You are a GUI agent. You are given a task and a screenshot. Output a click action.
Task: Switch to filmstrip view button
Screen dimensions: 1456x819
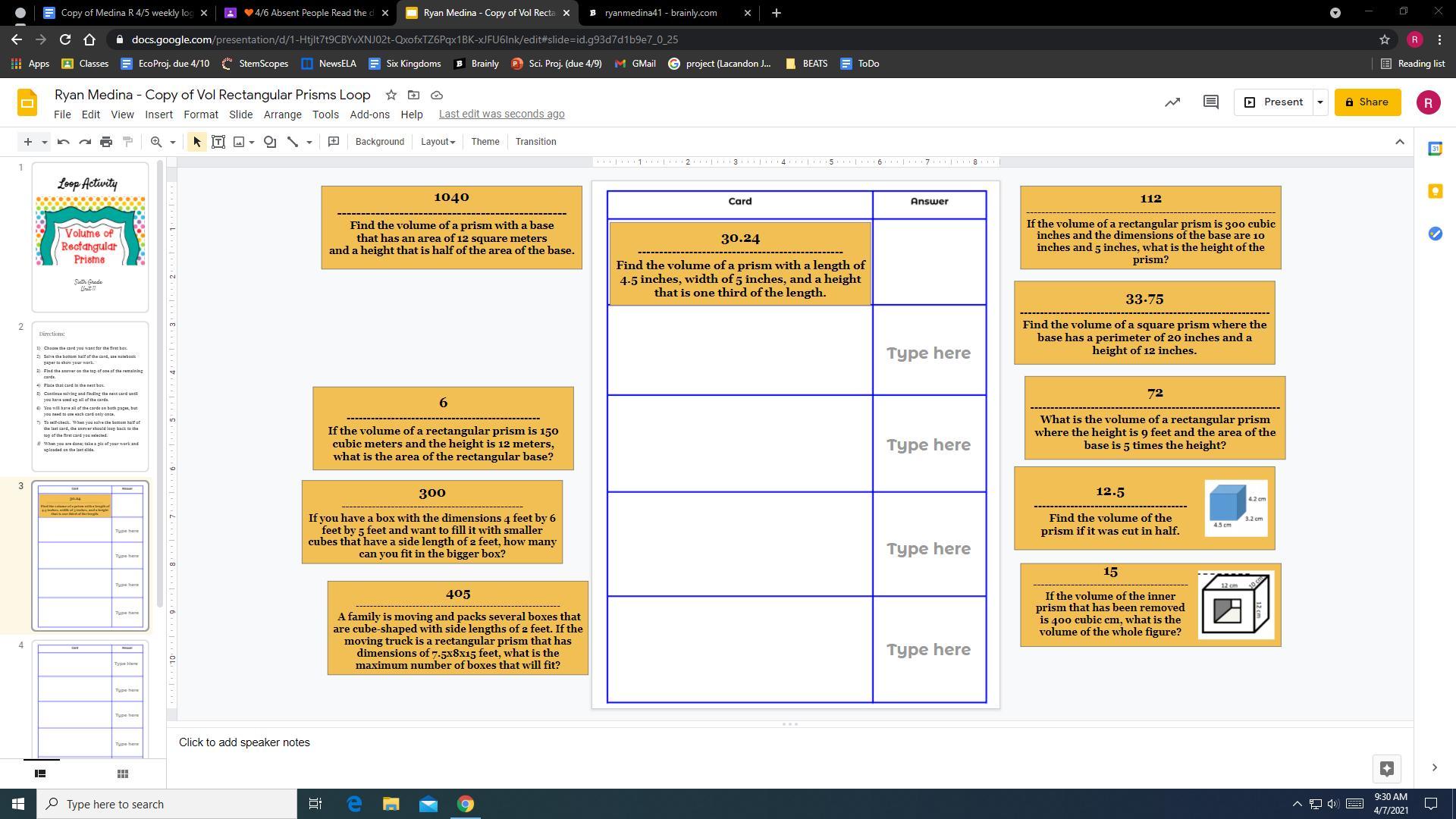(x=40, y=773)
